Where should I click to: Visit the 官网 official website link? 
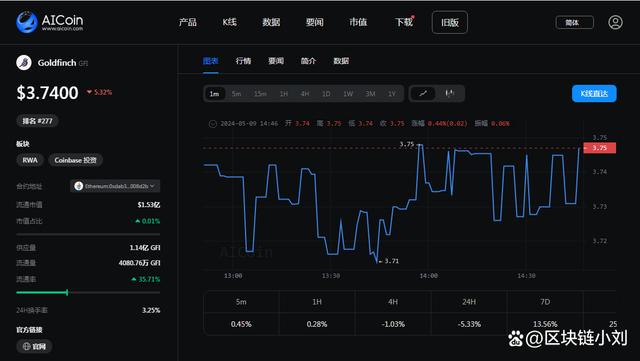click(34, 346)
